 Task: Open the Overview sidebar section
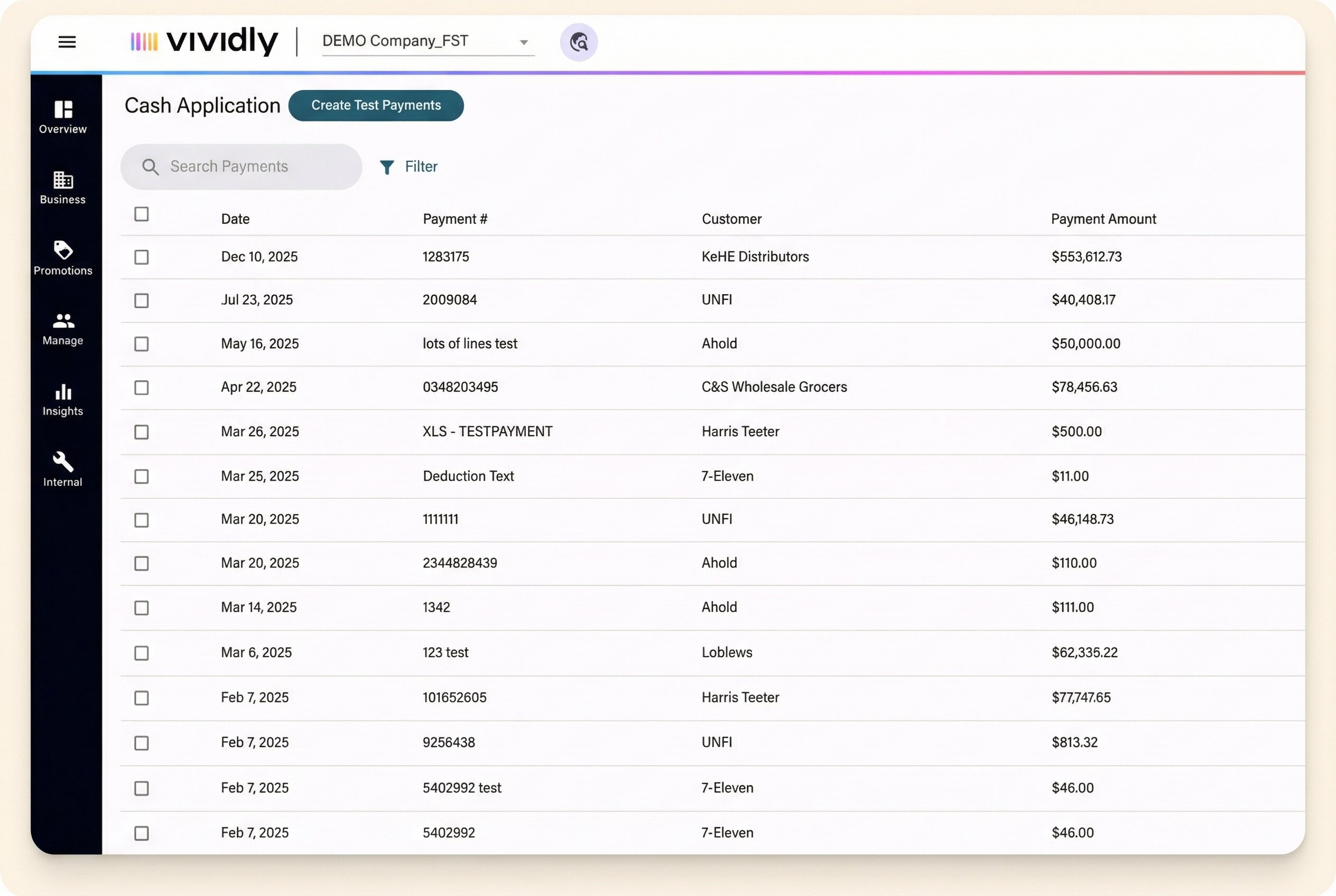click(x=63, y=117)
